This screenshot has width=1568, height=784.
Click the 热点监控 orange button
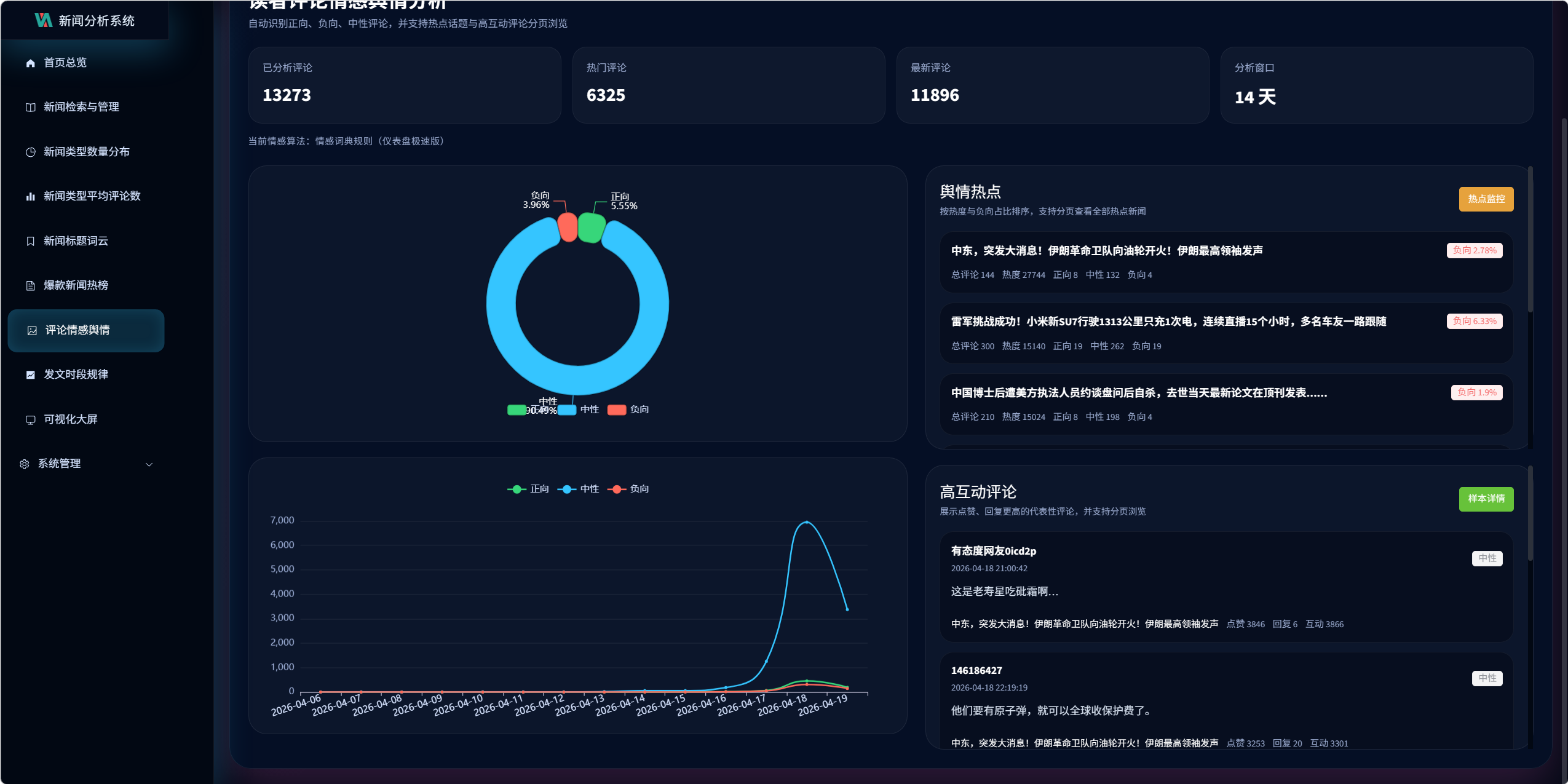pyautogui.click(x=1486, y=199)
